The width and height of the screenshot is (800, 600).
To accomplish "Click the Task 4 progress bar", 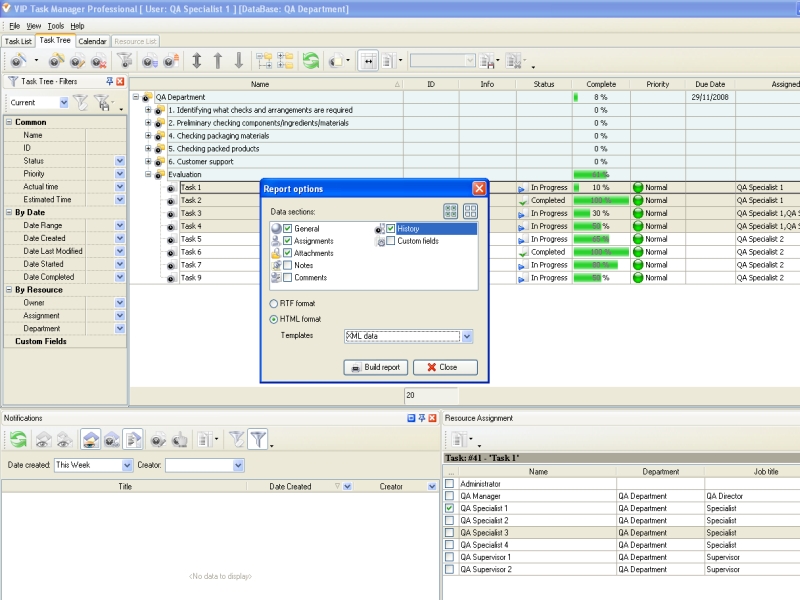I will coord(601,226).
